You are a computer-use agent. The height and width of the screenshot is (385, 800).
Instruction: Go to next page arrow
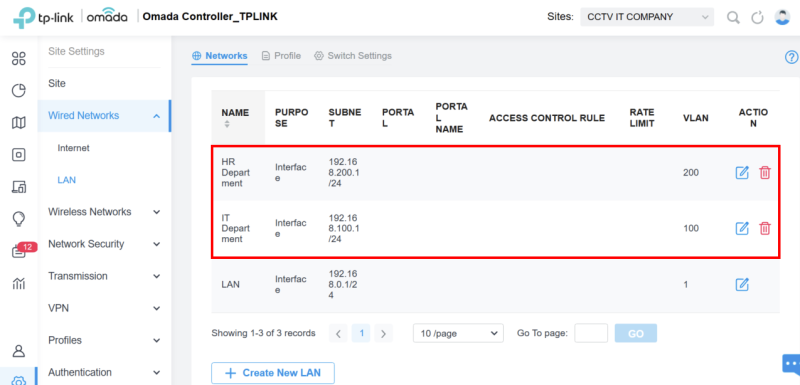coord(383,333)
